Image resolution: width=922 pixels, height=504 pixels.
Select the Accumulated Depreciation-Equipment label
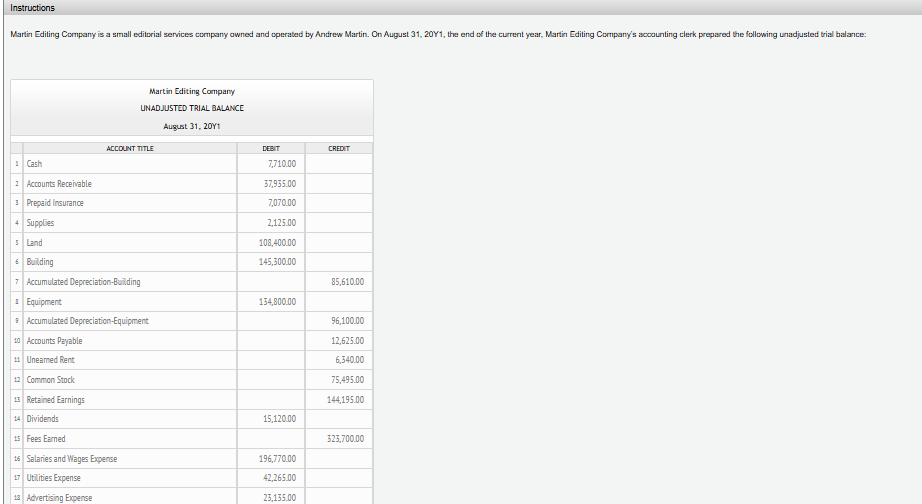click(x=88, y=321)
